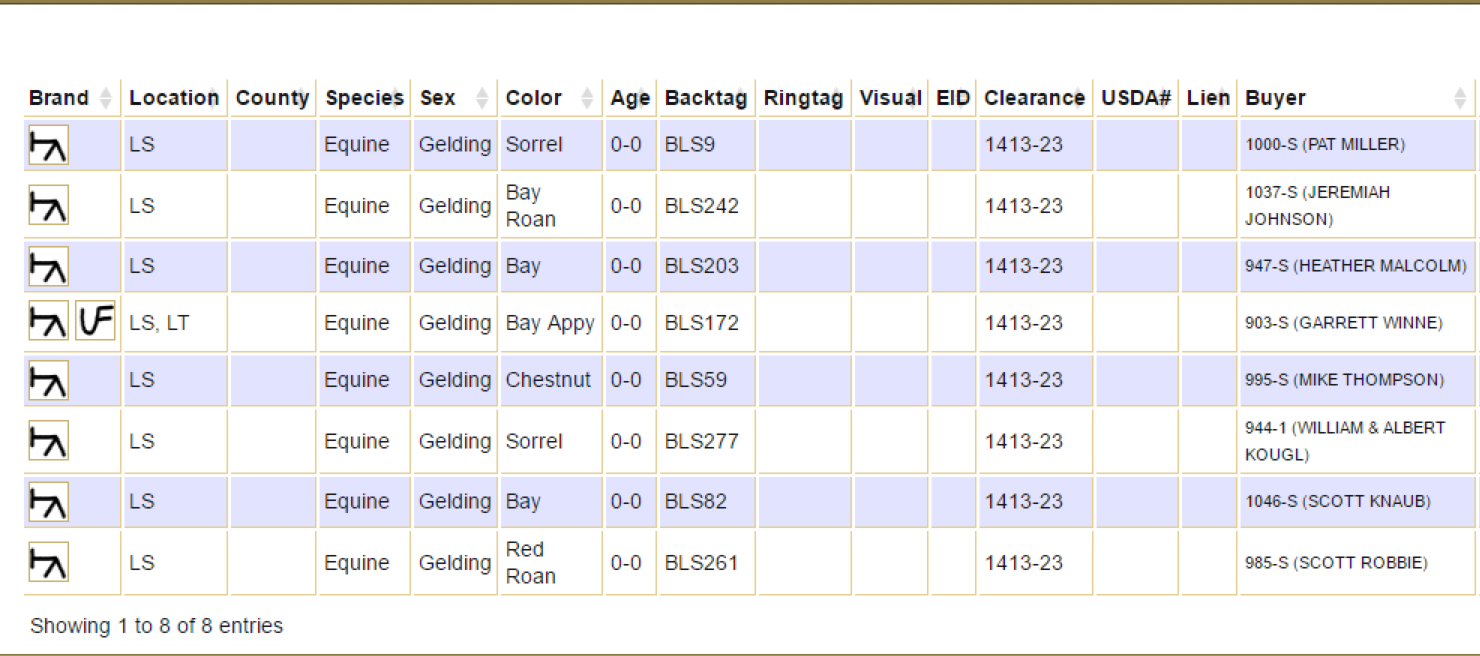
Task: Open the brand icon in the BLS9 row
Action: pyautogui.click(x=48, y=145)
